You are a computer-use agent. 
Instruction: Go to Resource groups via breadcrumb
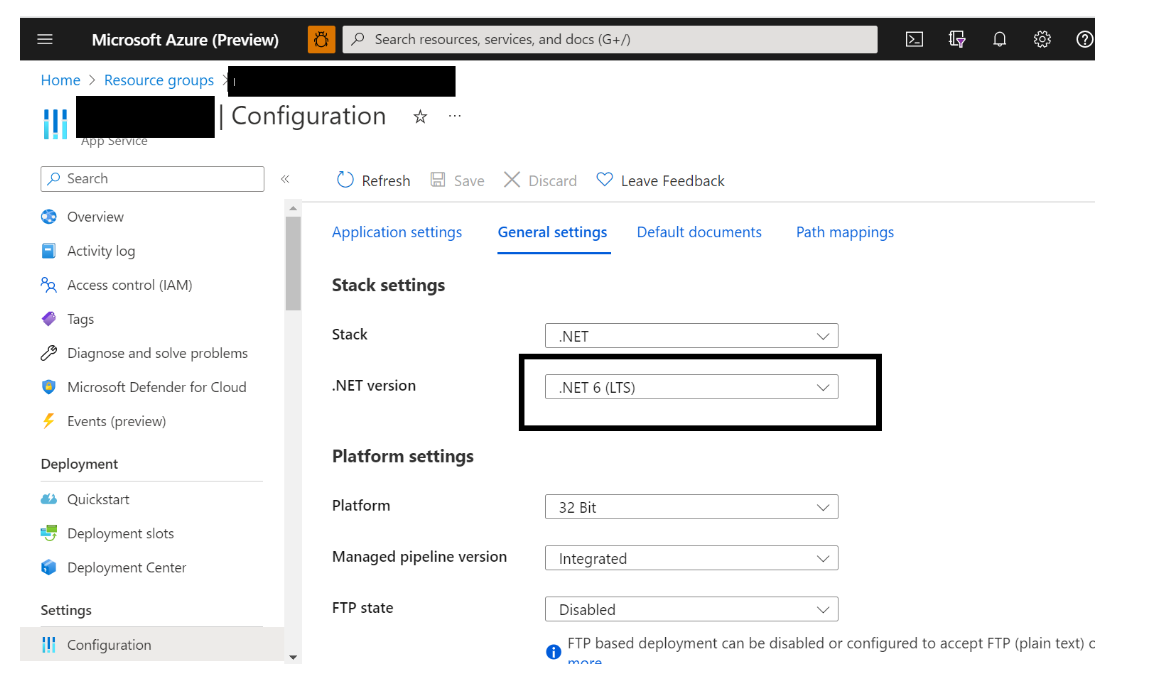point(159,80)
